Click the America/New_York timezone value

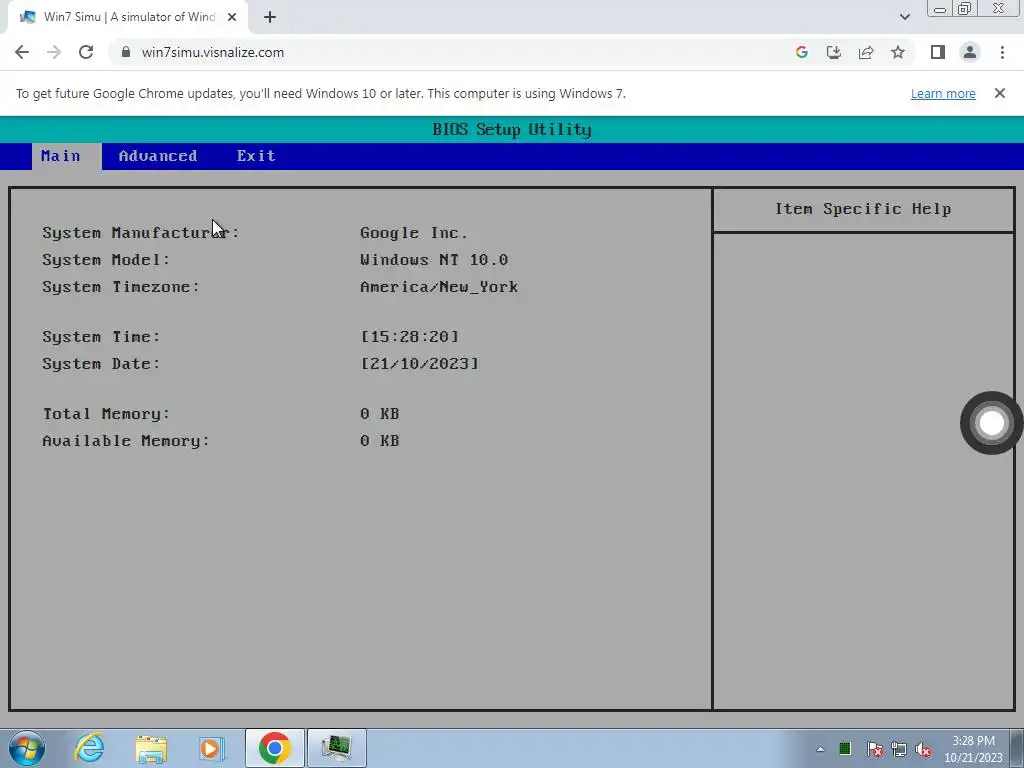pos(439,287)
